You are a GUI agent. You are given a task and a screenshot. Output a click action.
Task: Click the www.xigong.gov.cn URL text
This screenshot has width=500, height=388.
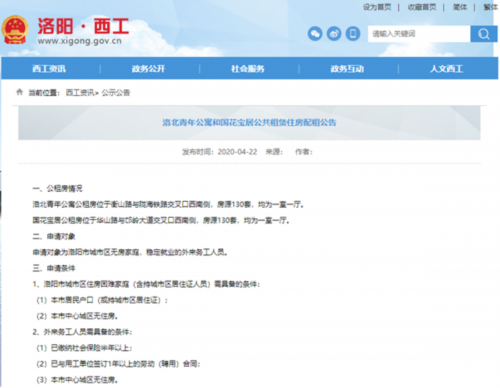click(80, 41)
